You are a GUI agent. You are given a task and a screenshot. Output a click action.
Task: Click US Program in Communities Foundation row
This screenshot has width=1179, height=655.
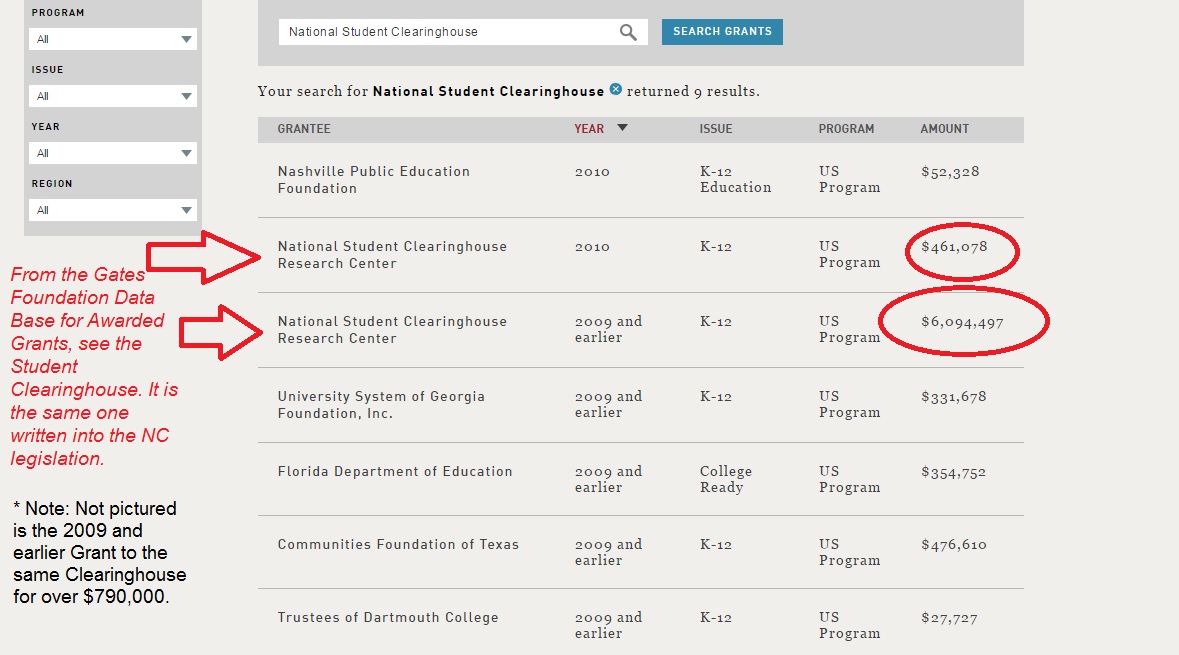tap(849, 552)
